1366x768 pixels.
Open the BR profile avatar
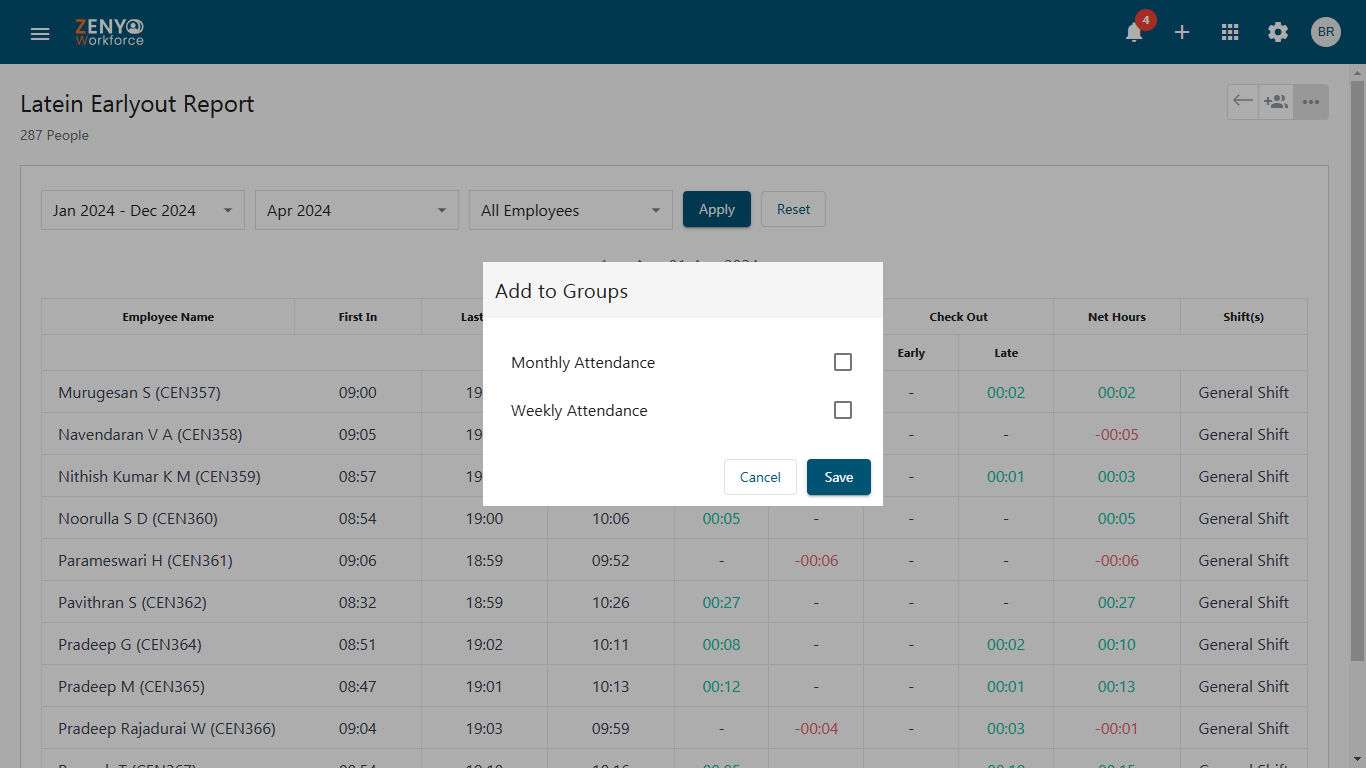click(x=1326, y=32)
